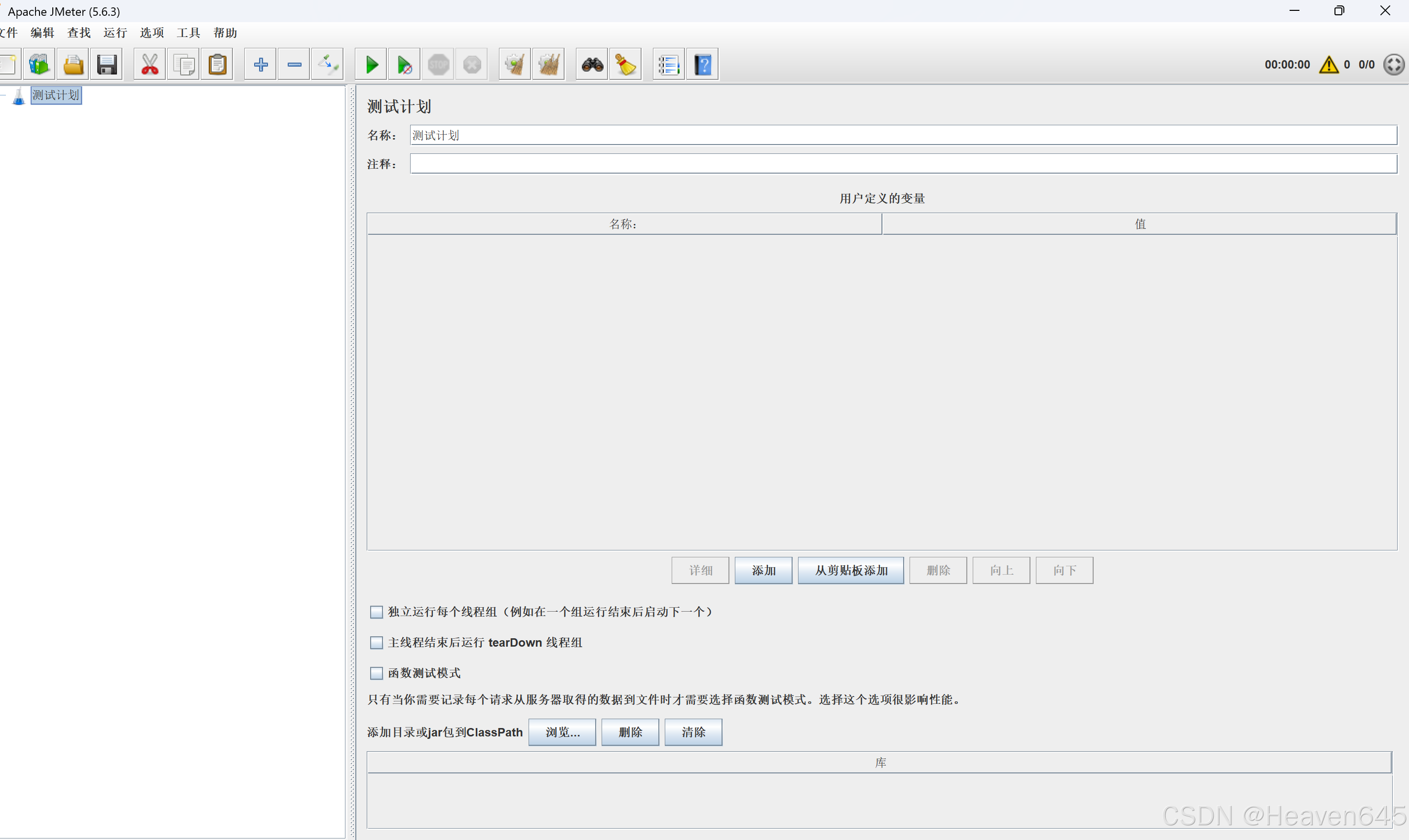Click the Clear All brooms icon
Screen dimensions: 1409x840
(548, 65)
